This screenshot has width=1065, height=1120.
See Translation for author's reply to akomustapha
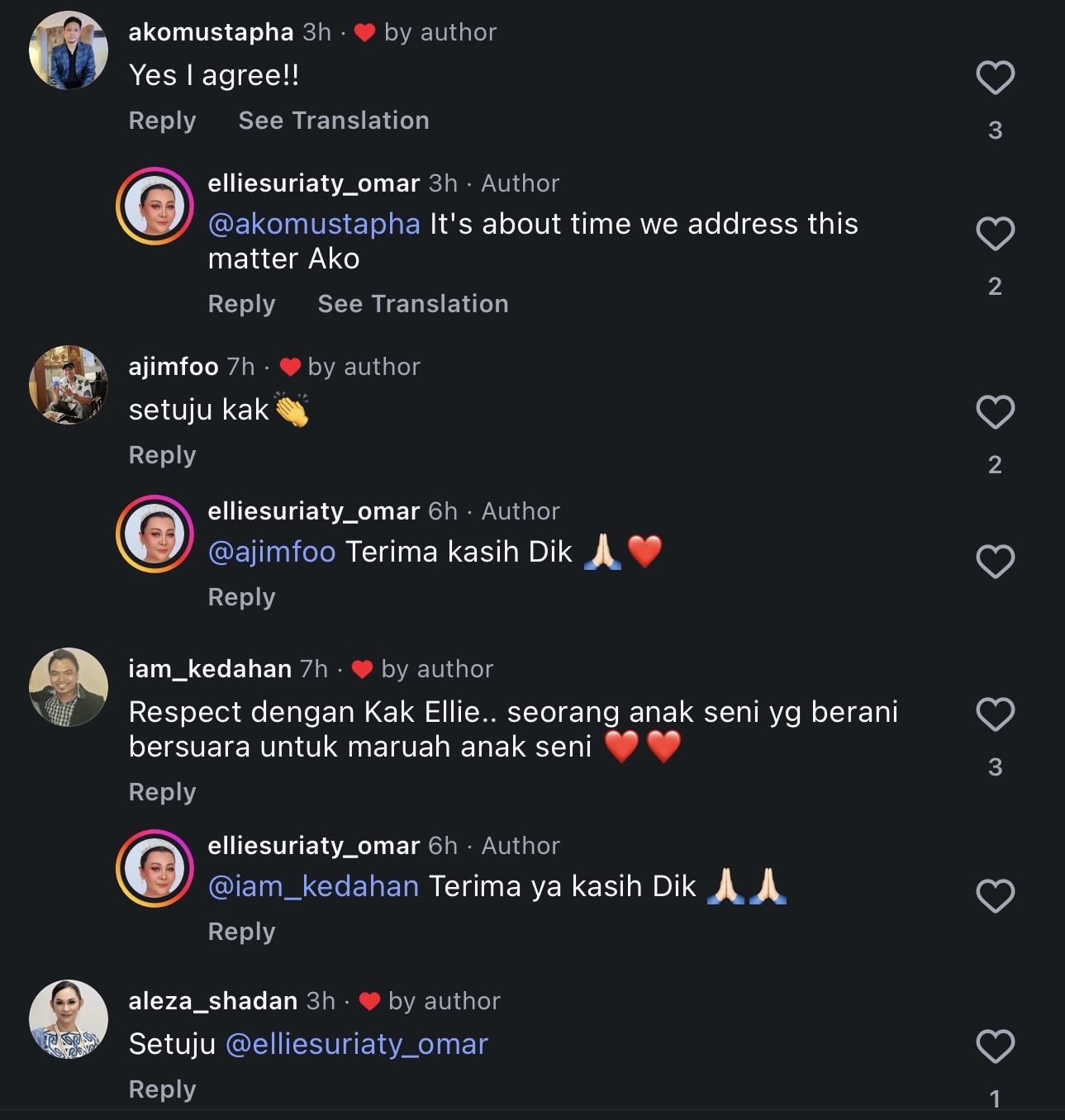point(413,304)
